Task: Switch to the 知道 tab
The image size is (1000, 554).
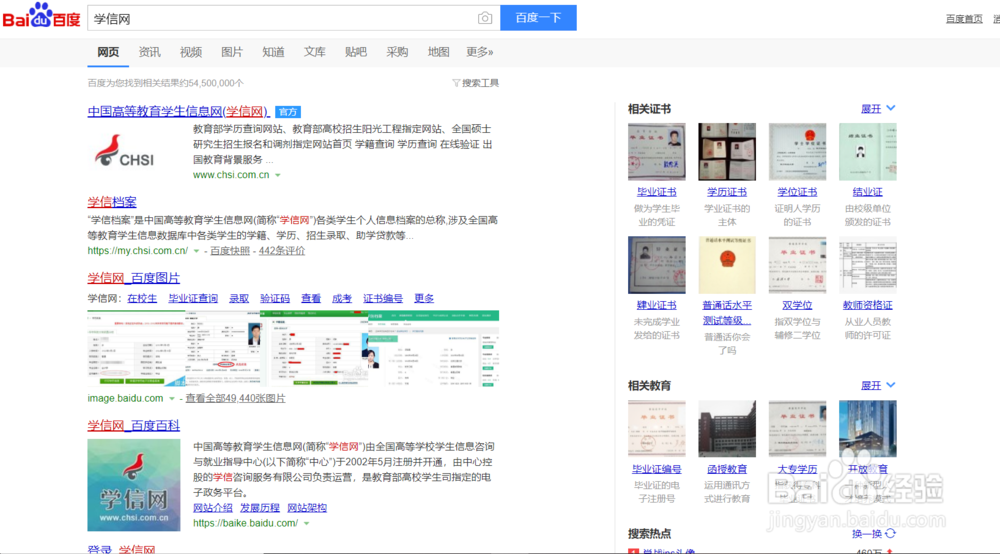Action: (273, 52)
